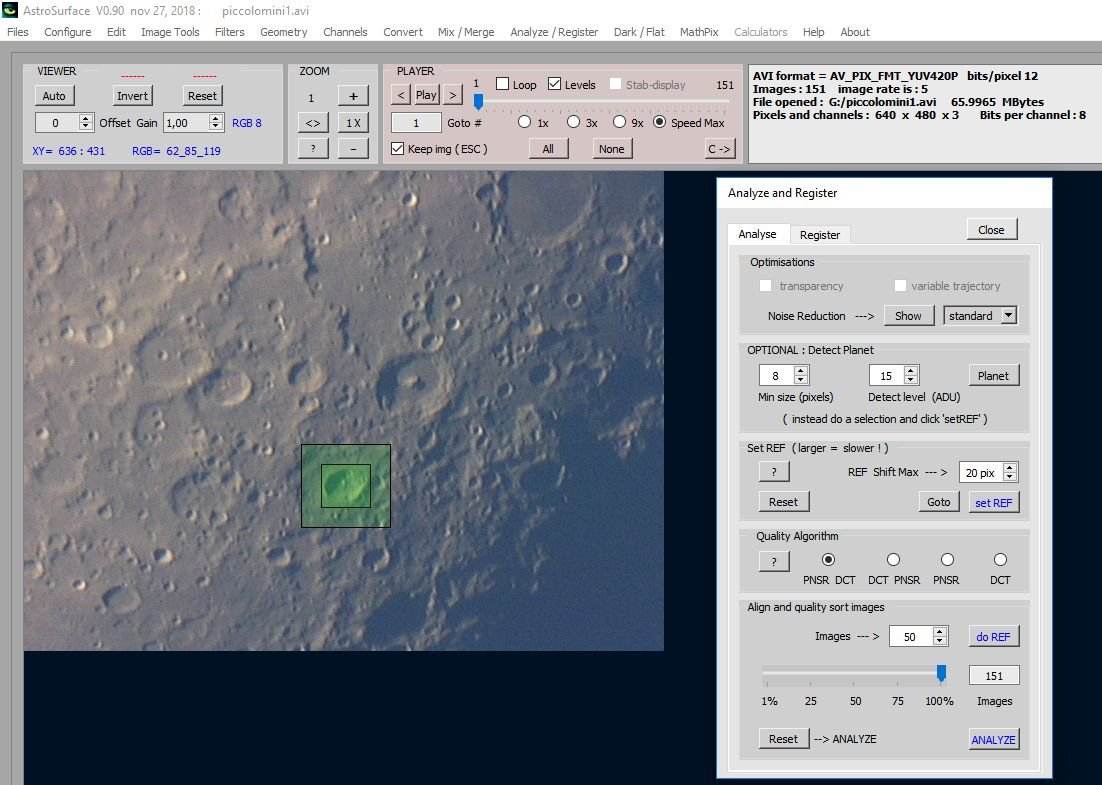Click the ANALYZE button

pyautogui.click(x=993, y=740)
